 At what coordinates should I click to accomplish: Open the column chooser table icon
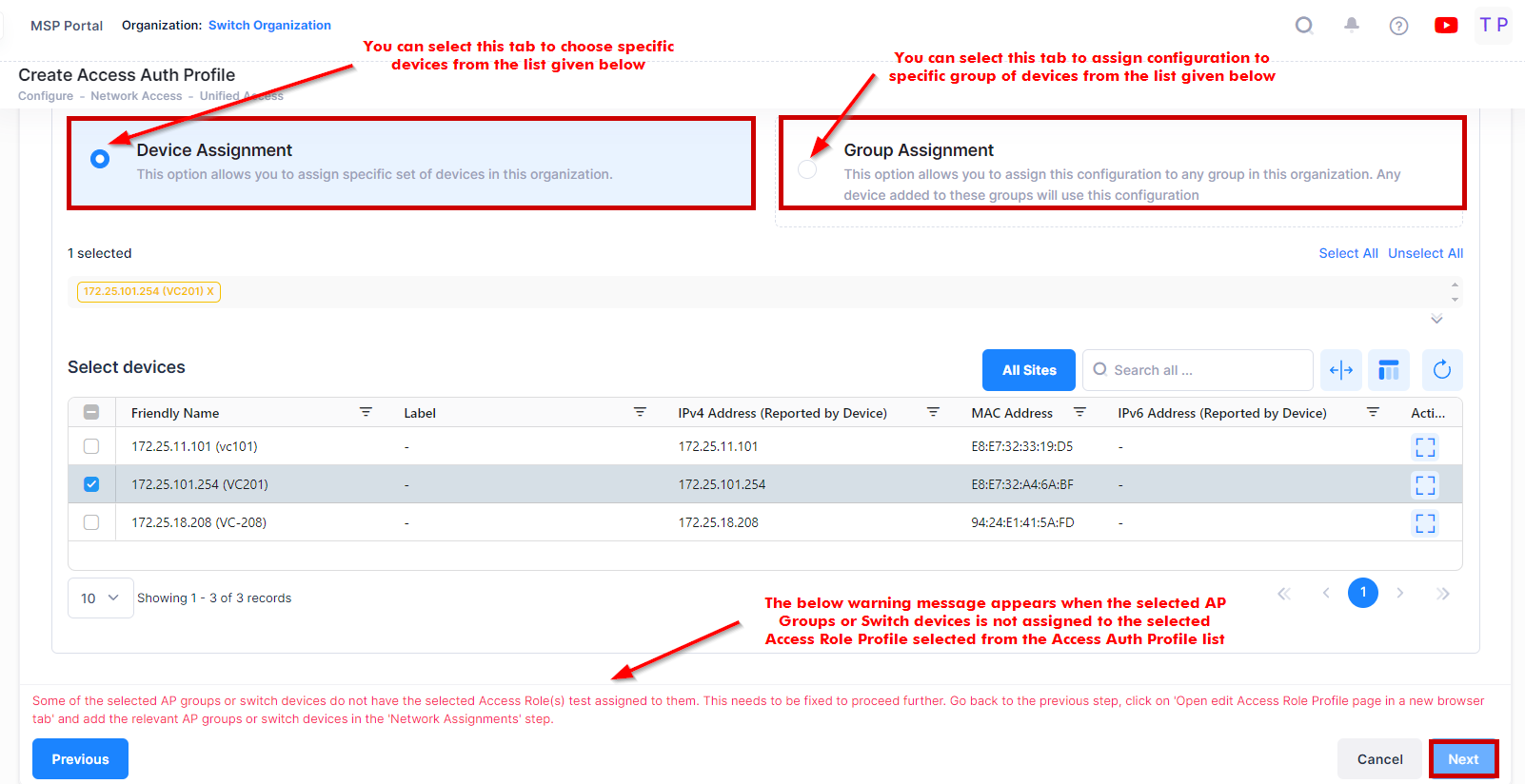click(x=1388, y=370)
